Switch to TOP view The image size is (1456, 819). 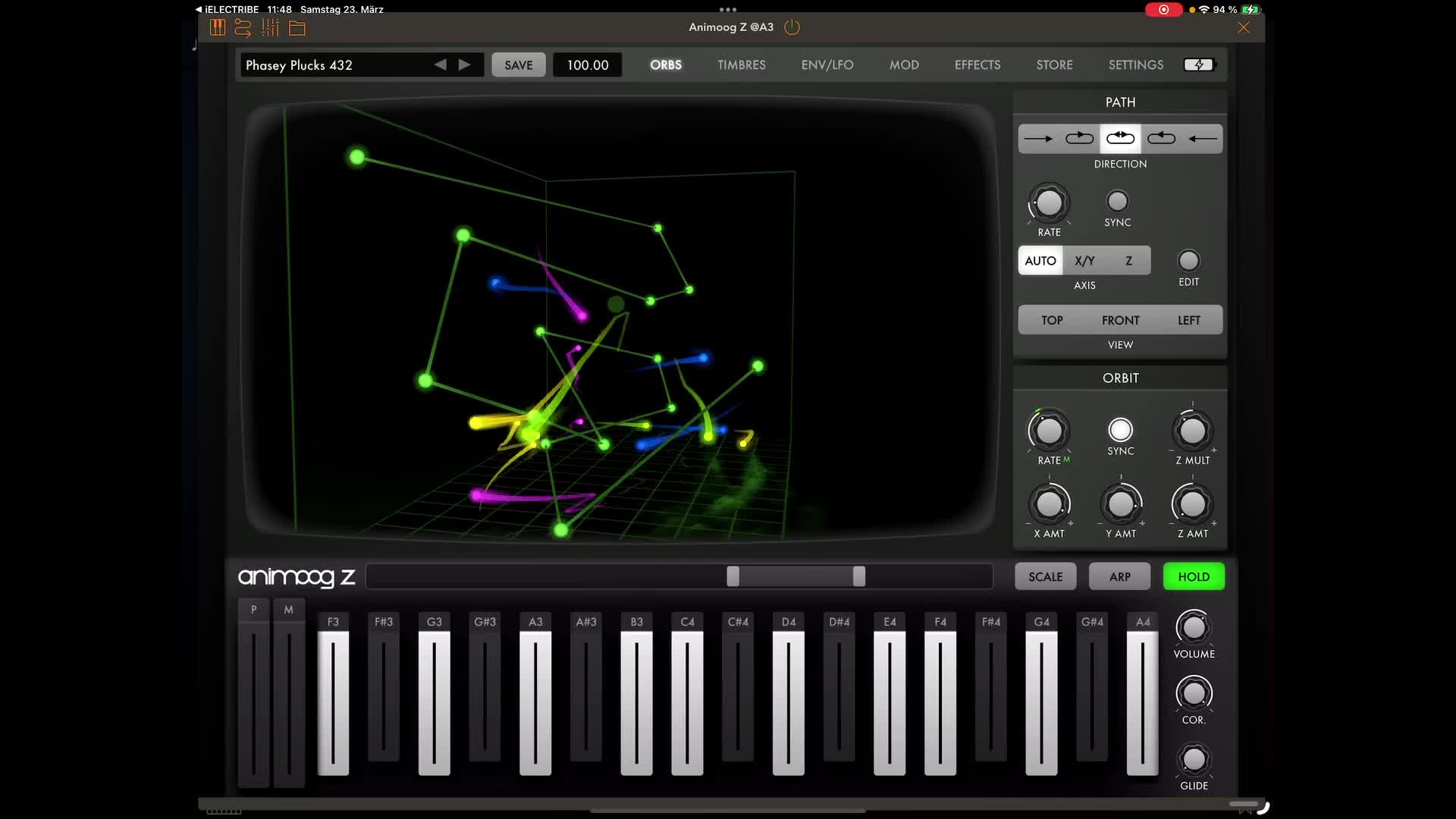click(1052, 320)
